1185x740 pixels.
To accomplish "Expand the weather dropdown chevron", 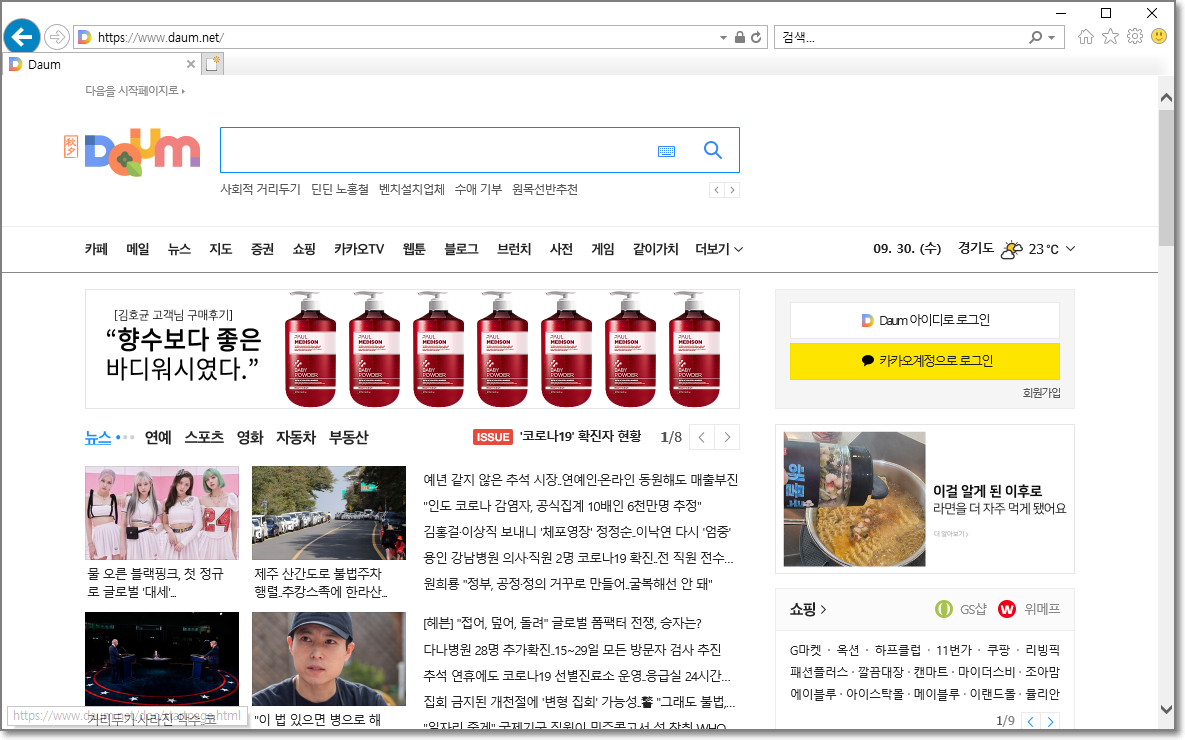I will [1070, 249].
